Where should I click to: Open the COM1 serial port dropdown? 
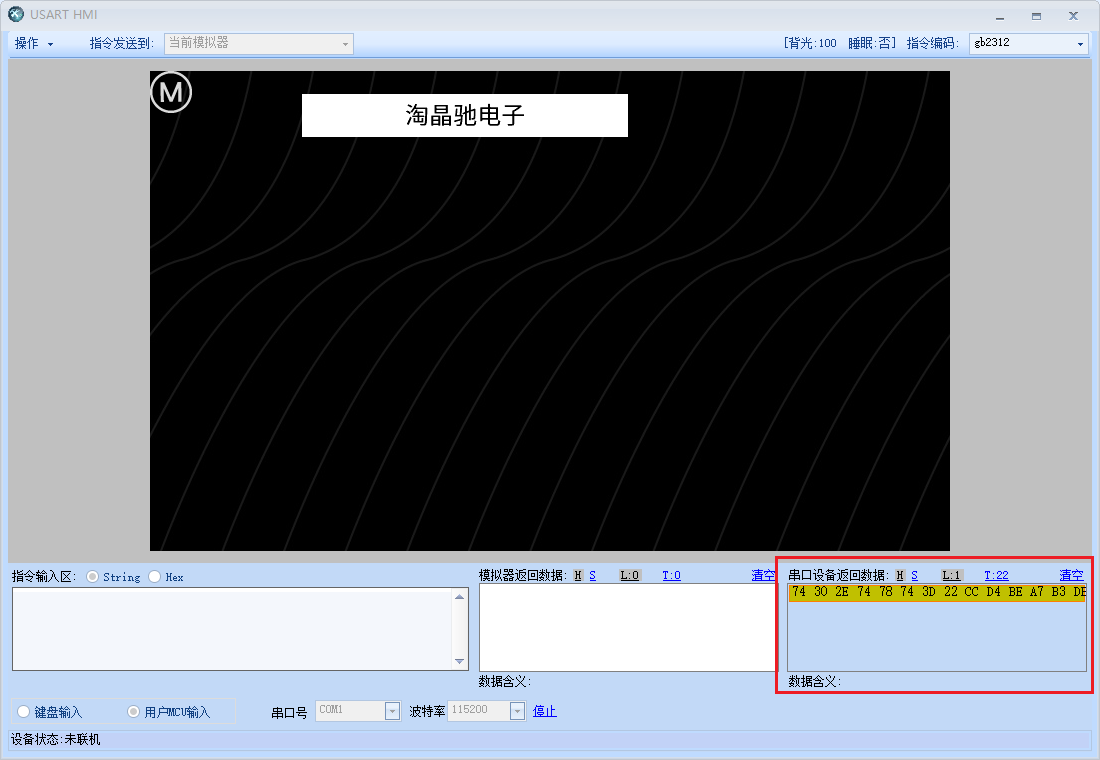tap(393, 711)
